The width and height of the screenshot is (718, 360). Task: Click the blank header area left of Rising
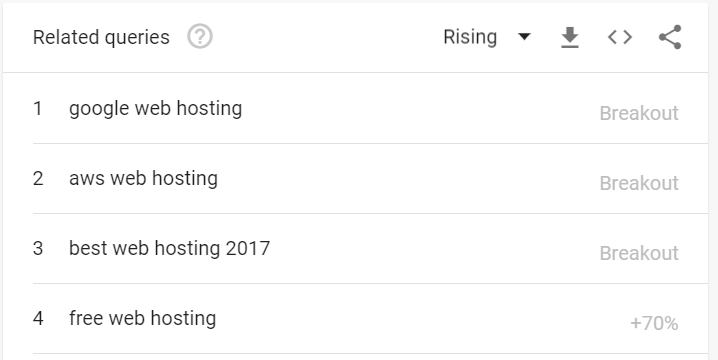[327, 37]
